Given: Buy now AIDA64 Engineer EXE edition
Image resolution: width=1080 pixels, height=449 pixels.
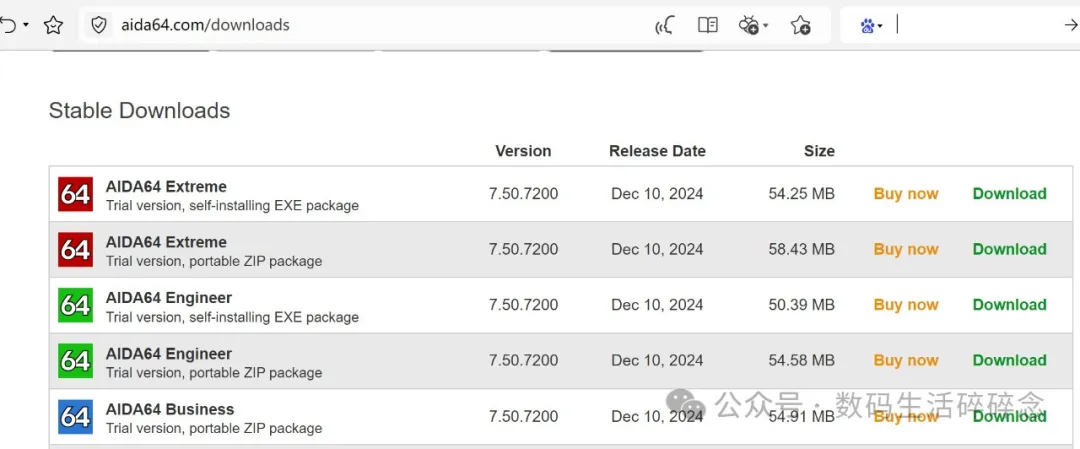Looking at the screenshot, I should [906, 305].
